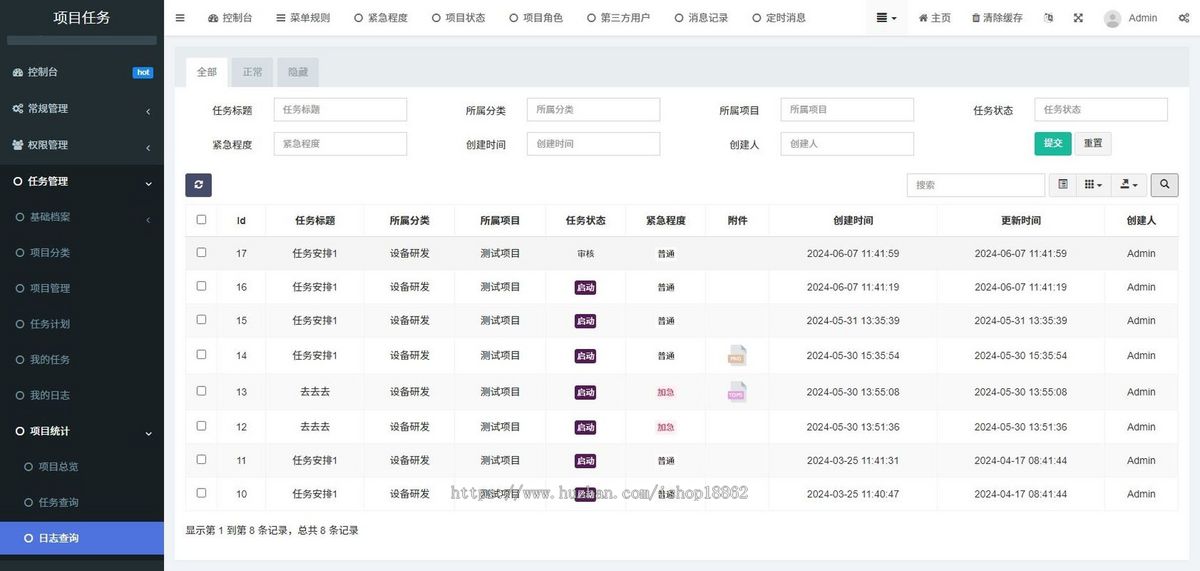The height and width of the screenshot is (571, 1200).
Task: Open 项目状态 tab in the top bar
Action: tap(458, 18)
